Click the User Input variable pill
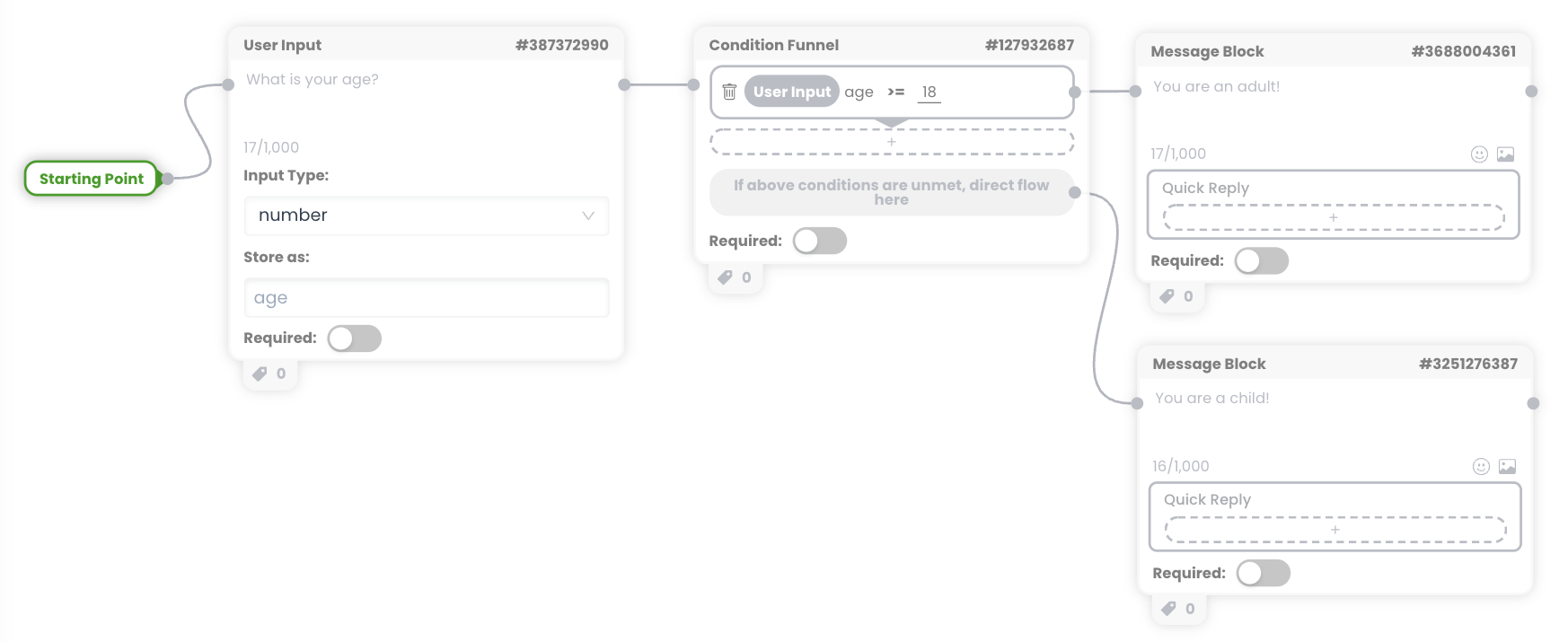Screen dimensions: 1568x642 (x=792, y=92)
